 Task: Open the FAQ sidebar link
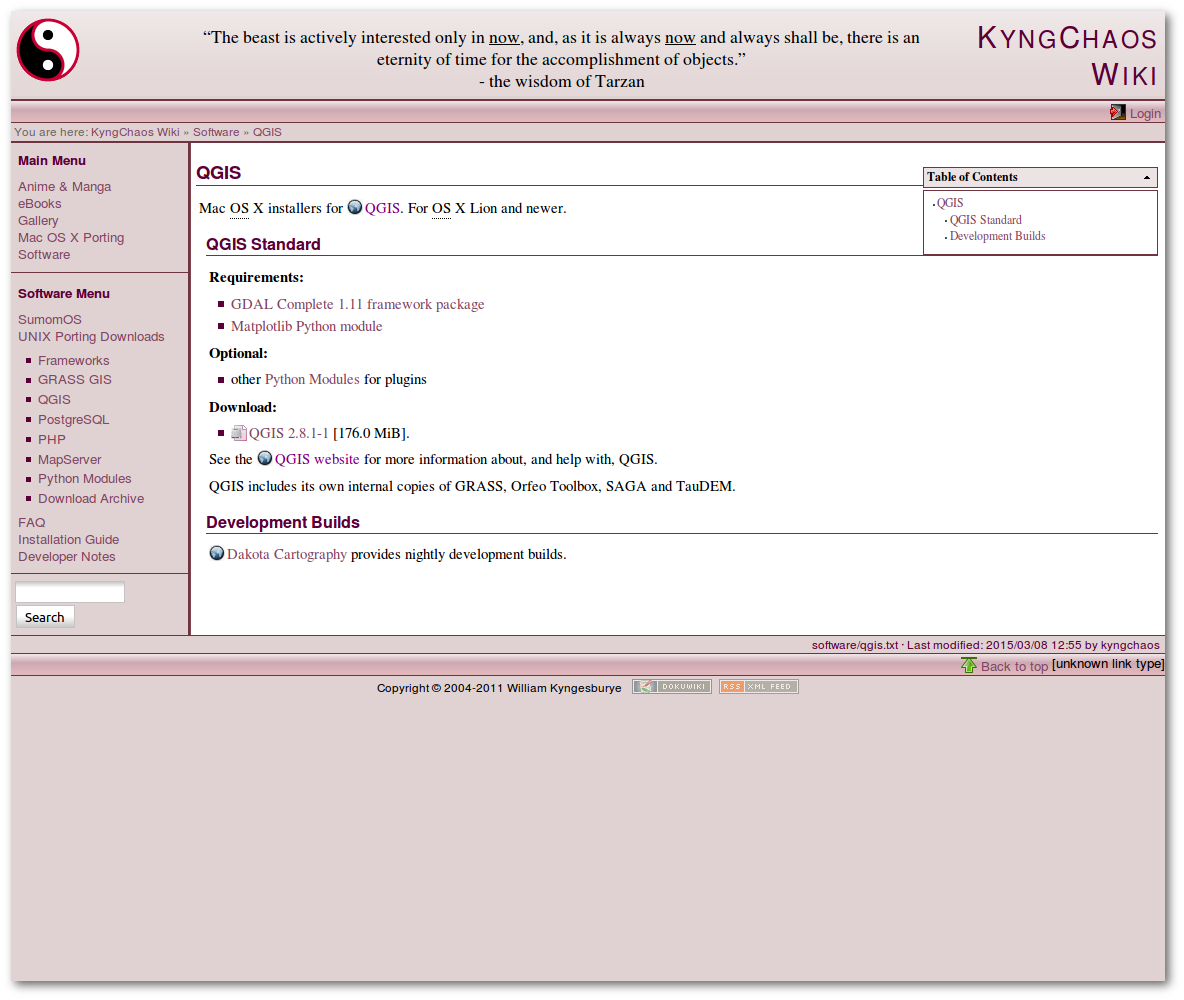point(32,523)
